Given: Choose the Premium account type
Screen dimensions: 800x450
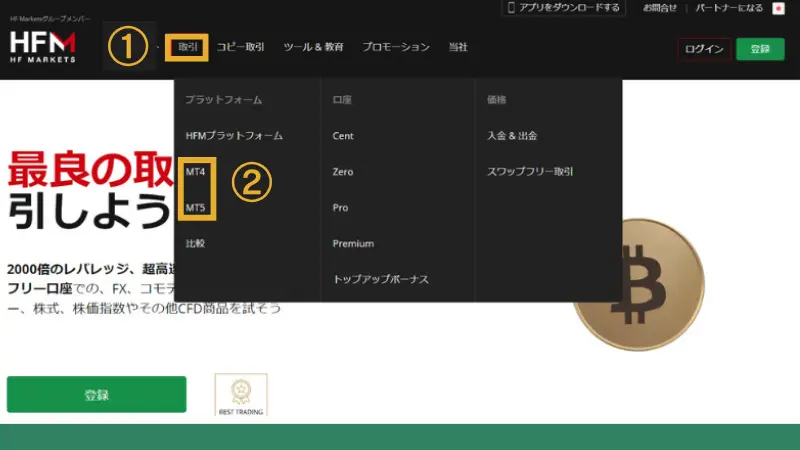Looking at the screenshot, I should (353, 243).
